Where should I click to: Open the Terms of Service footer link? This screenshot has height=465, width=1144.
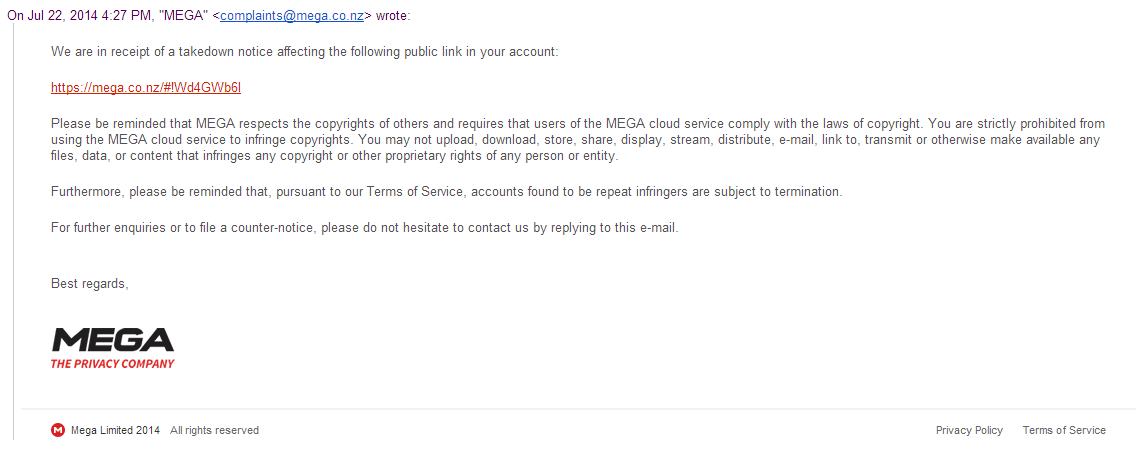pos(1064,430)
